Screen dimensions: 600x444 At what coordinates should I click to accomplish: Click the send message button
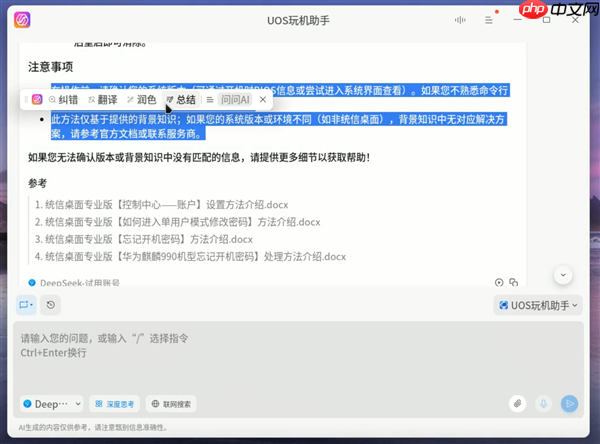[x=569, y=403]
